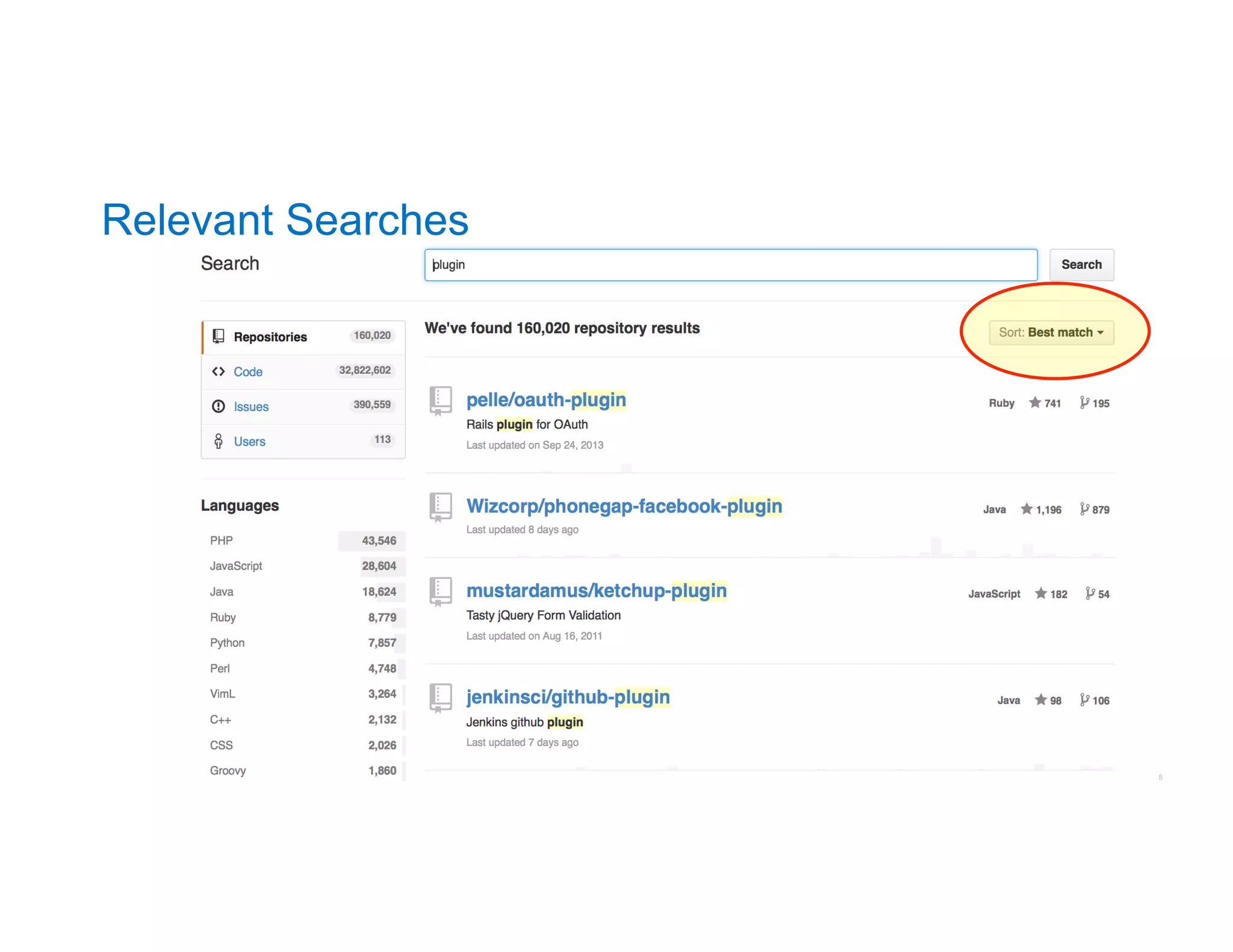Click 'Last updated on Sep 24, 2013' text
This screenshot has height=952, width=1233.
535,445
